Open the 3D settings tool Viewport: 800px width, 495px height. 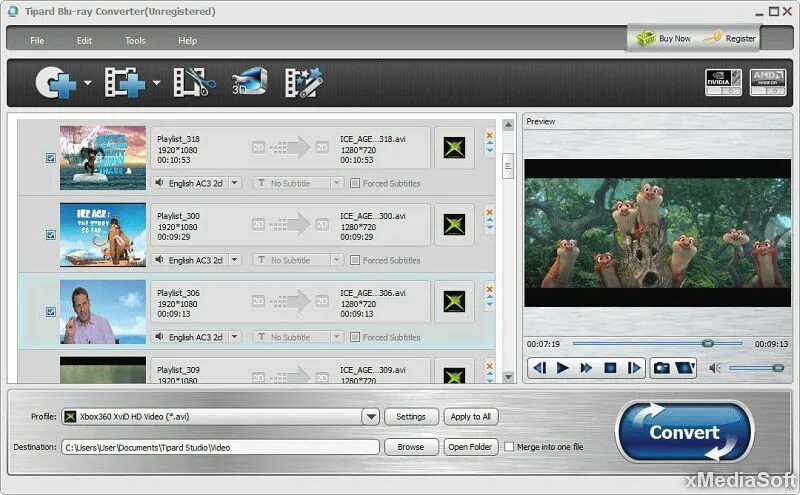249,82
